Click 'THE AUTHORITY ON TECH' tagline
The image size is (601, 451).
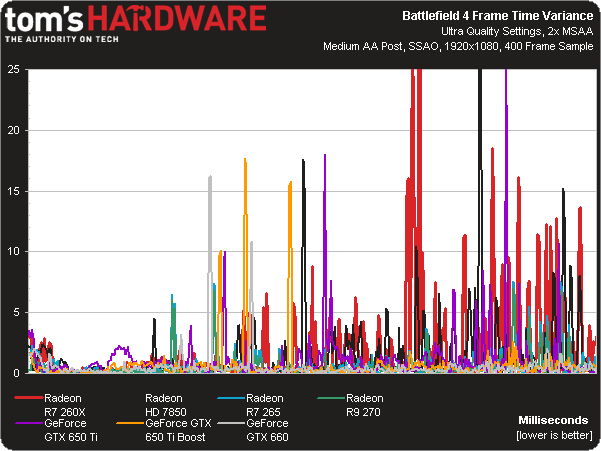(x=62, y=39)
